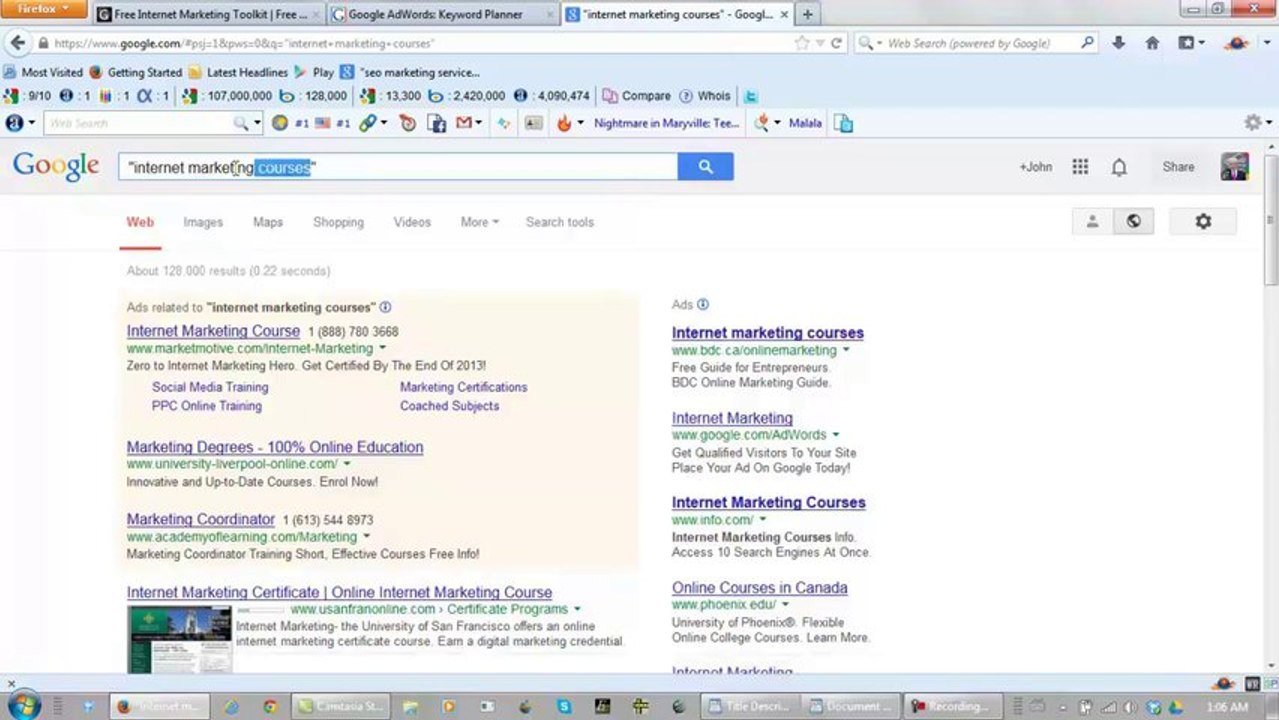Open the Google apps grid icon
Image resolution: width=1279 pixels, height=720 pixels.
pyautogui.click(x=1080, y=167)
